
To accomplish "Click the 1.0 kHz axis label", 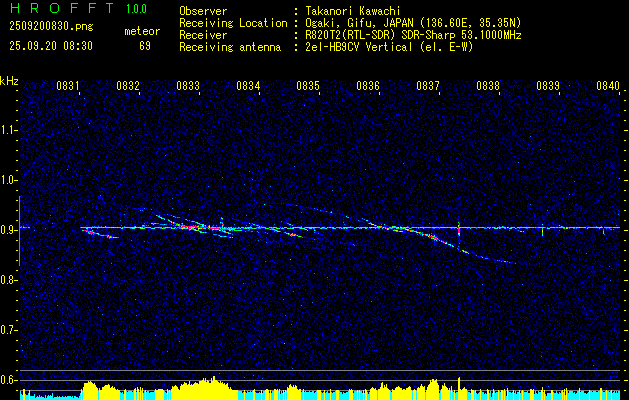I will tap(8, 180).
